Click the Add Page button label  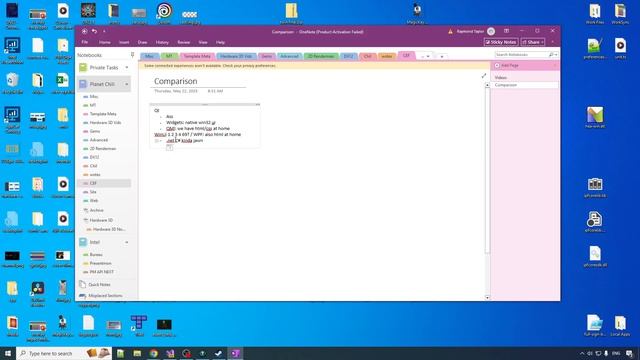[x=510, y=65]
